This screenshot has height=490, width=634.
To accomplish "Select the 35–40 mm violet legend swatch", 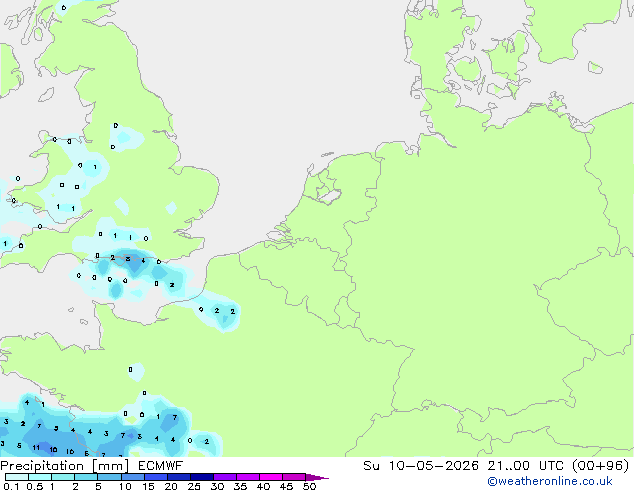I will tap(247, 477).
